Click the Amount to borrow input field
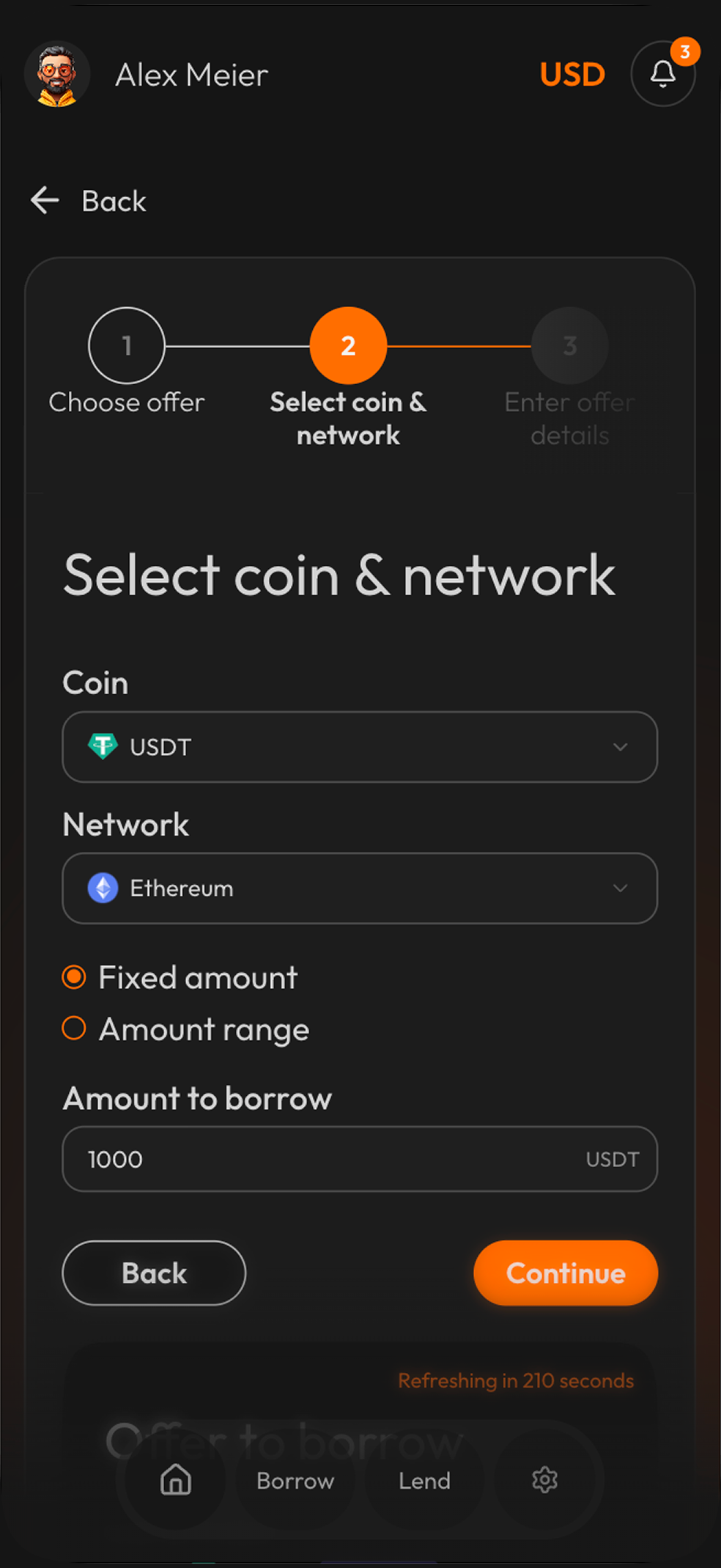The width and height of the screenshot is (721, 1568). (x=330, y=1159)
